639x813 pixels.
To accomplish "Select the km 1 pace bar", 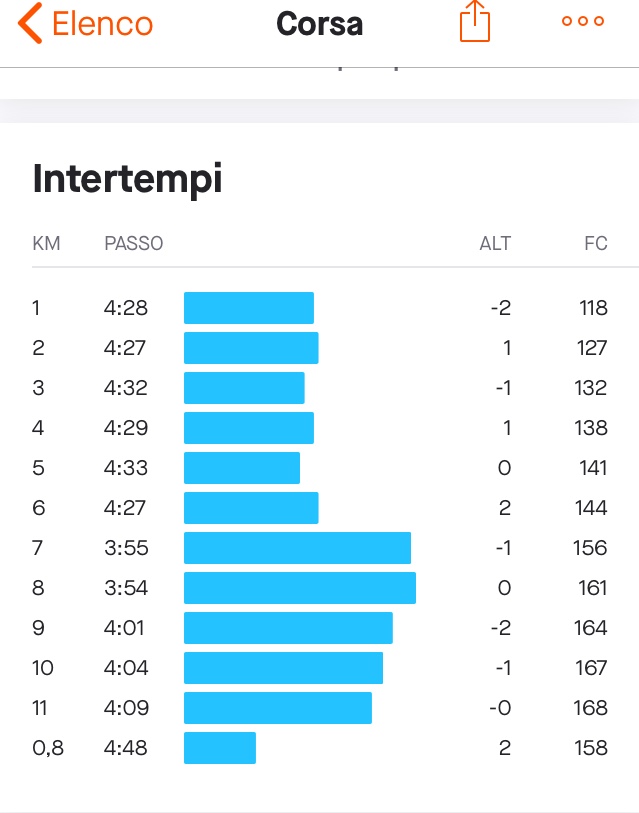I will point(249,308).
